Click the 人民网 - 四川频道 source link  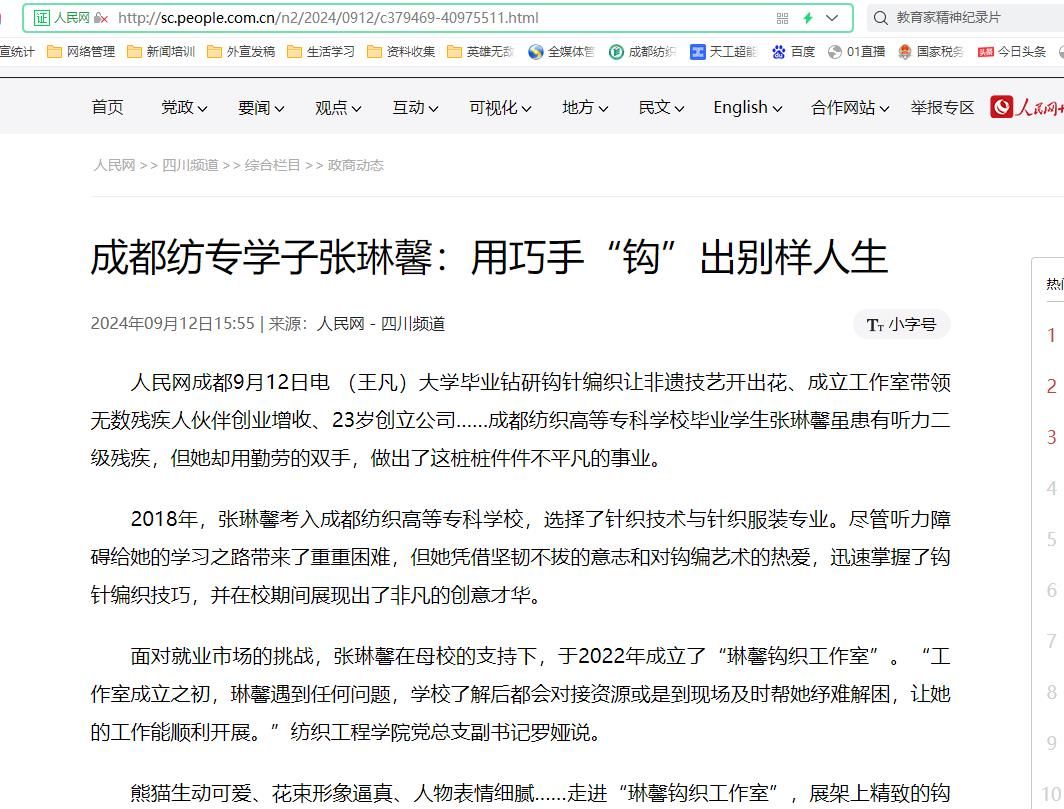point(381,324)
